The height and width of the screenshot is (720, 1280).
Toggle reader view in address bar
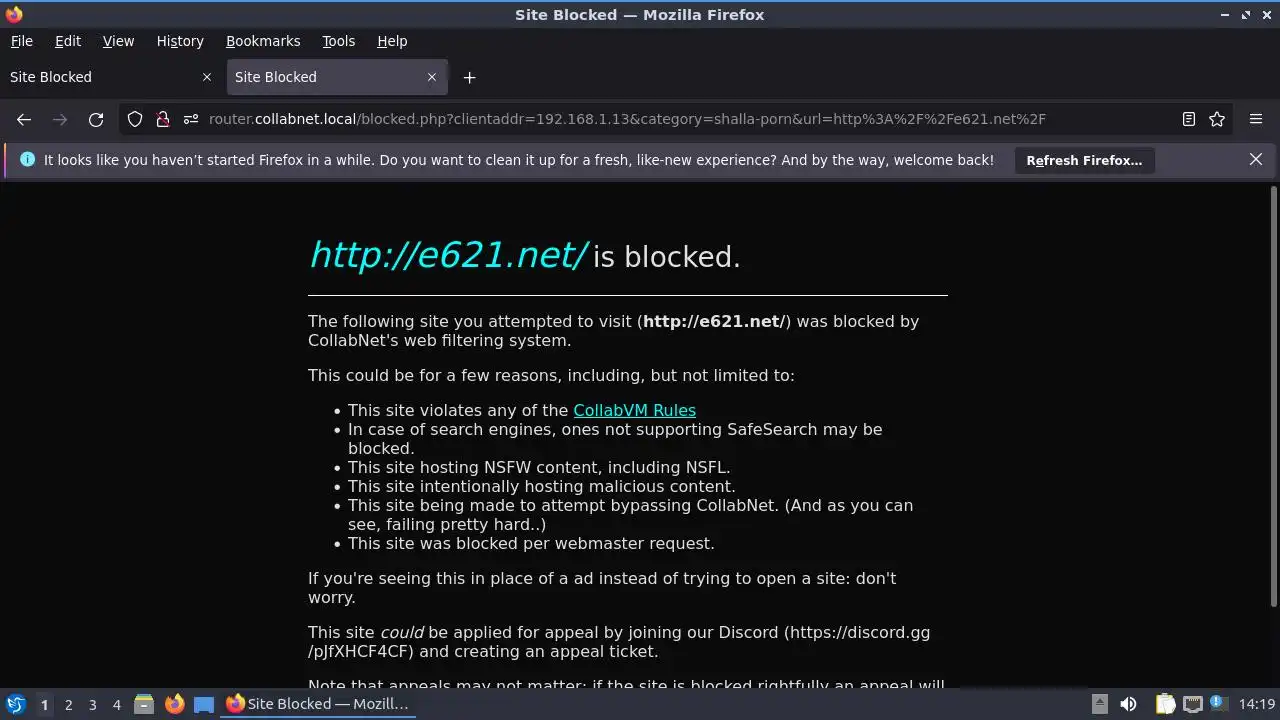click(x=1189, y=119)
